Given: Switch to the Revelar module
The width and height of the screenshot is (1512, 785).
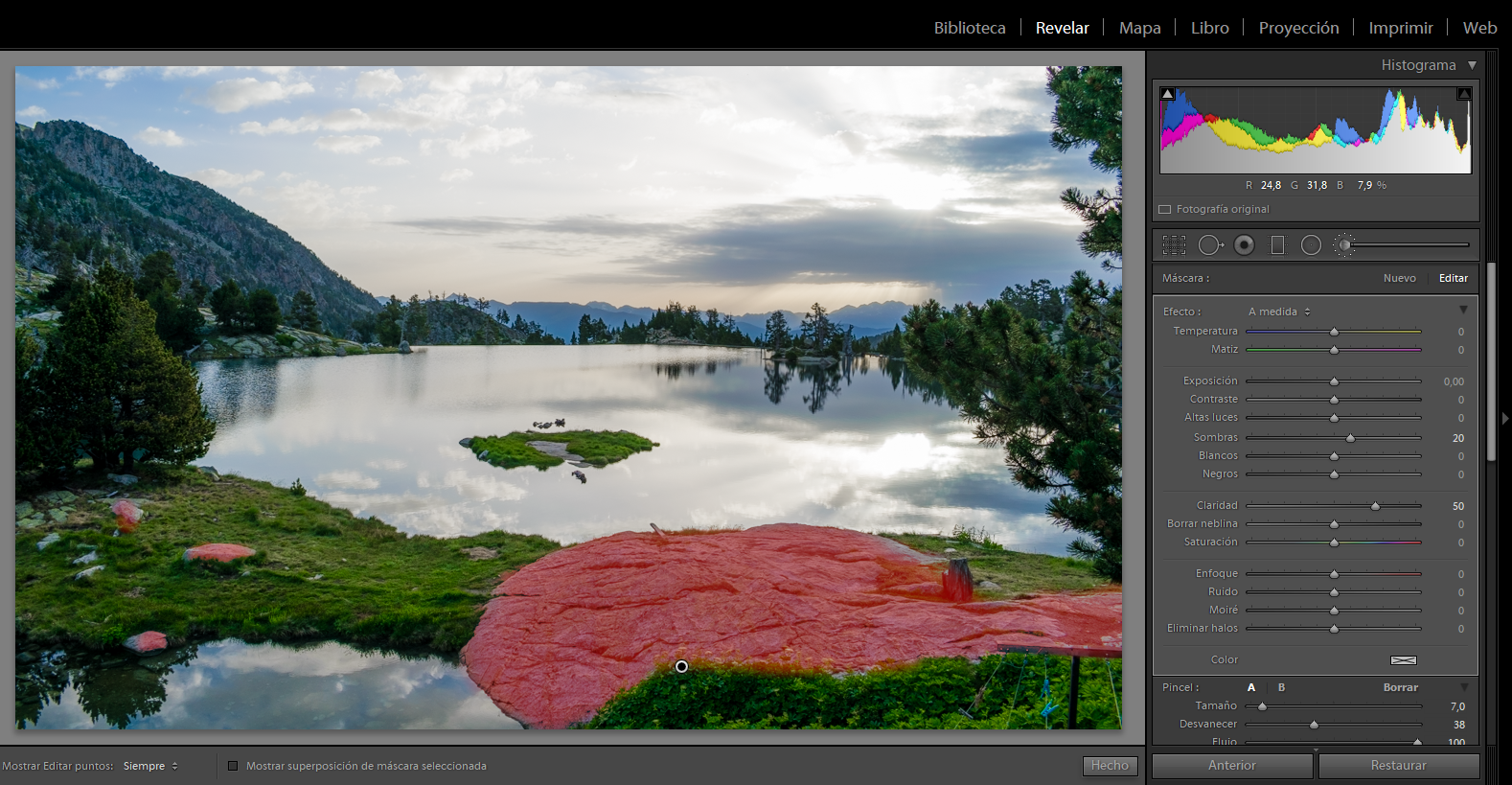Looking at the screenshot, I should click(1062, 28).
